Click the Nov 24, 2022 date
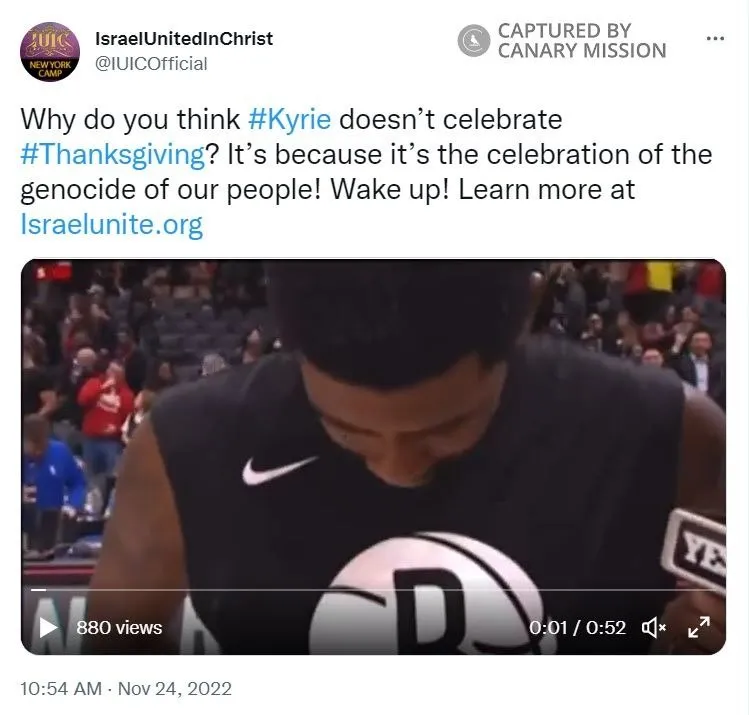The height and width of the screenshot is (715, 749). 175,689
